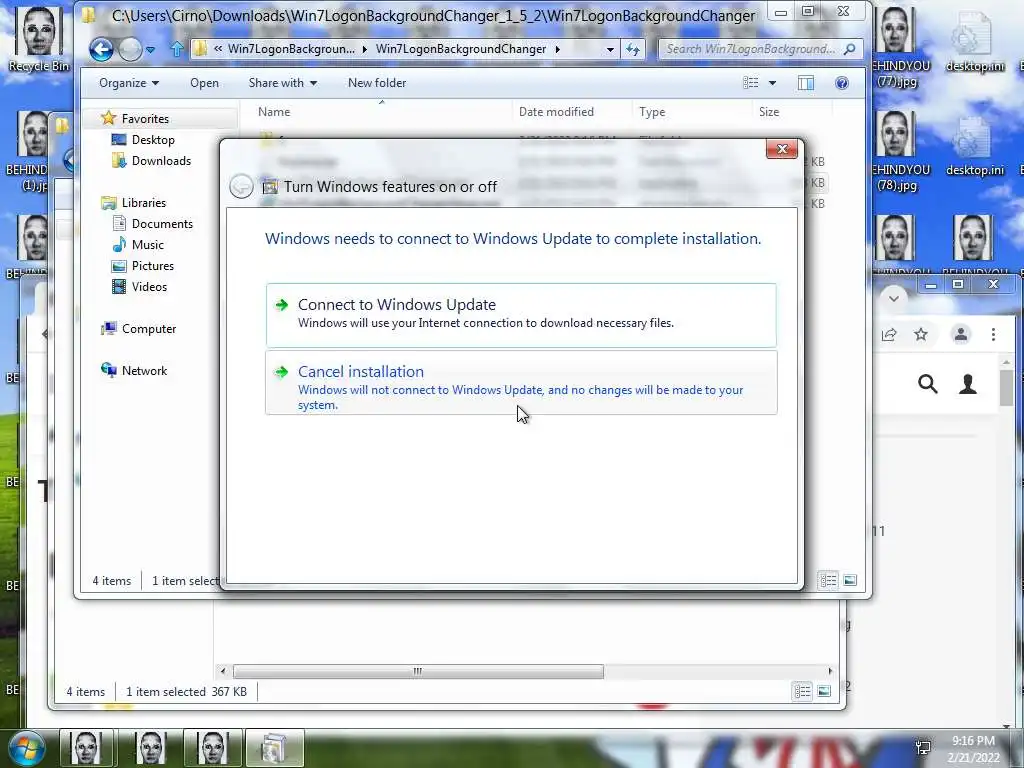Expand browser tab search chevron
Viewport: 1024px width, 768px height.
coord(893,298)
